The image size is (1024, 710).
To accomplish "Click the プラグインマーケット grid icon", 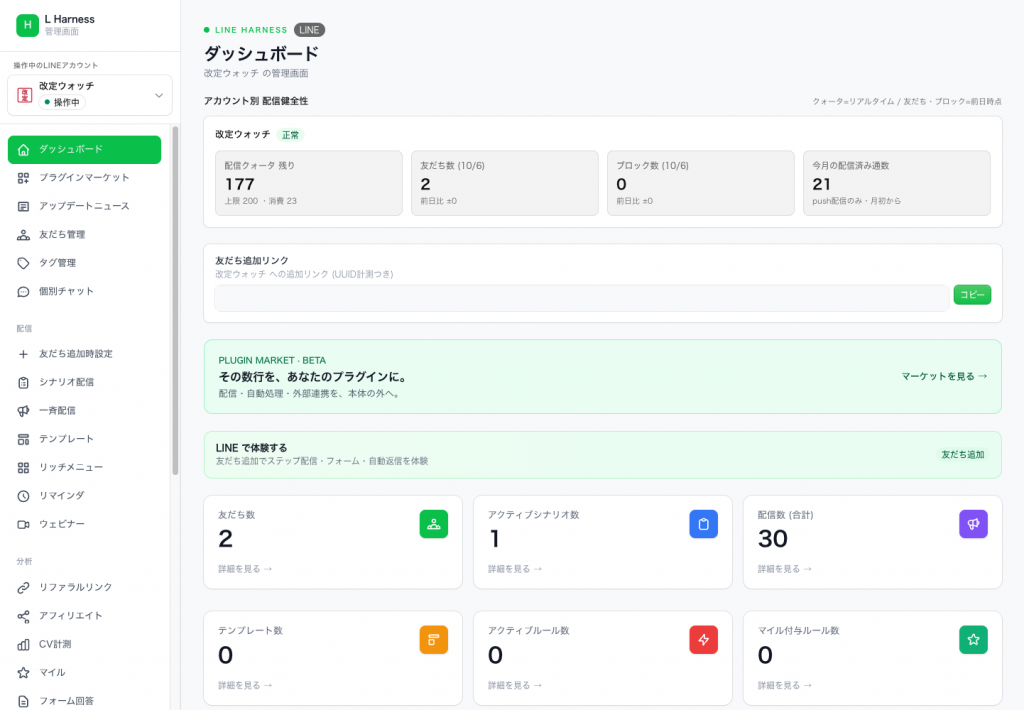I will tap(24, 178).
